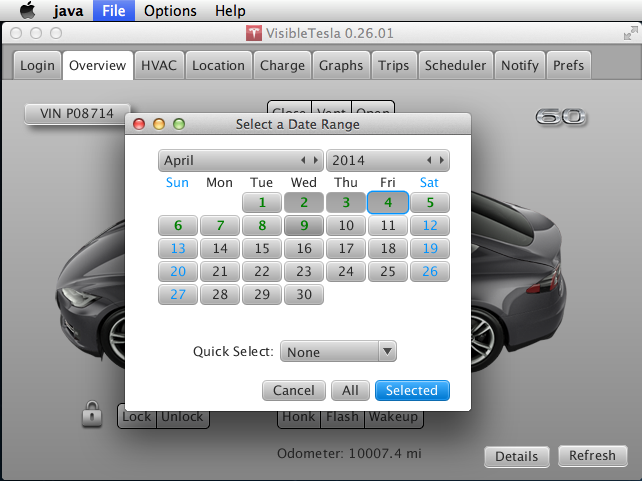Open the java application menu

click(68, 10)
